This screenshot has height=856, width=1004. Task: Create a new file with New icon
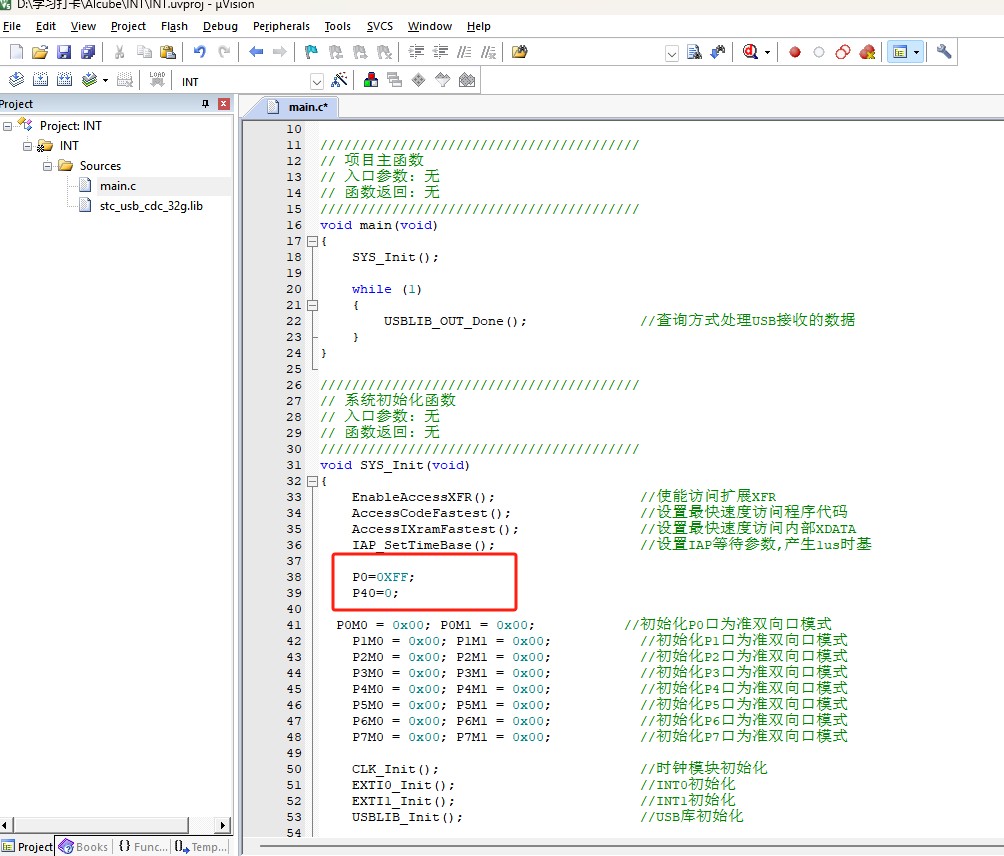click(x=16, y=52)
